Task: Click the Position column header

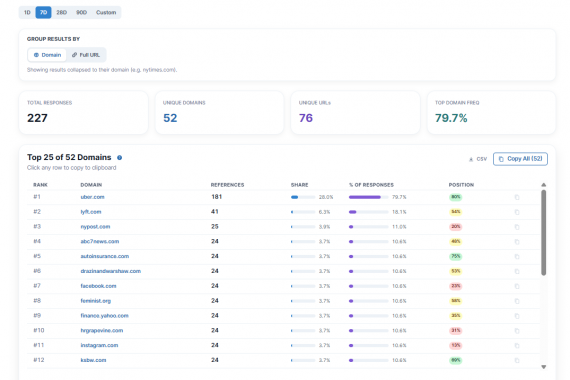Action: click(461, 185)
